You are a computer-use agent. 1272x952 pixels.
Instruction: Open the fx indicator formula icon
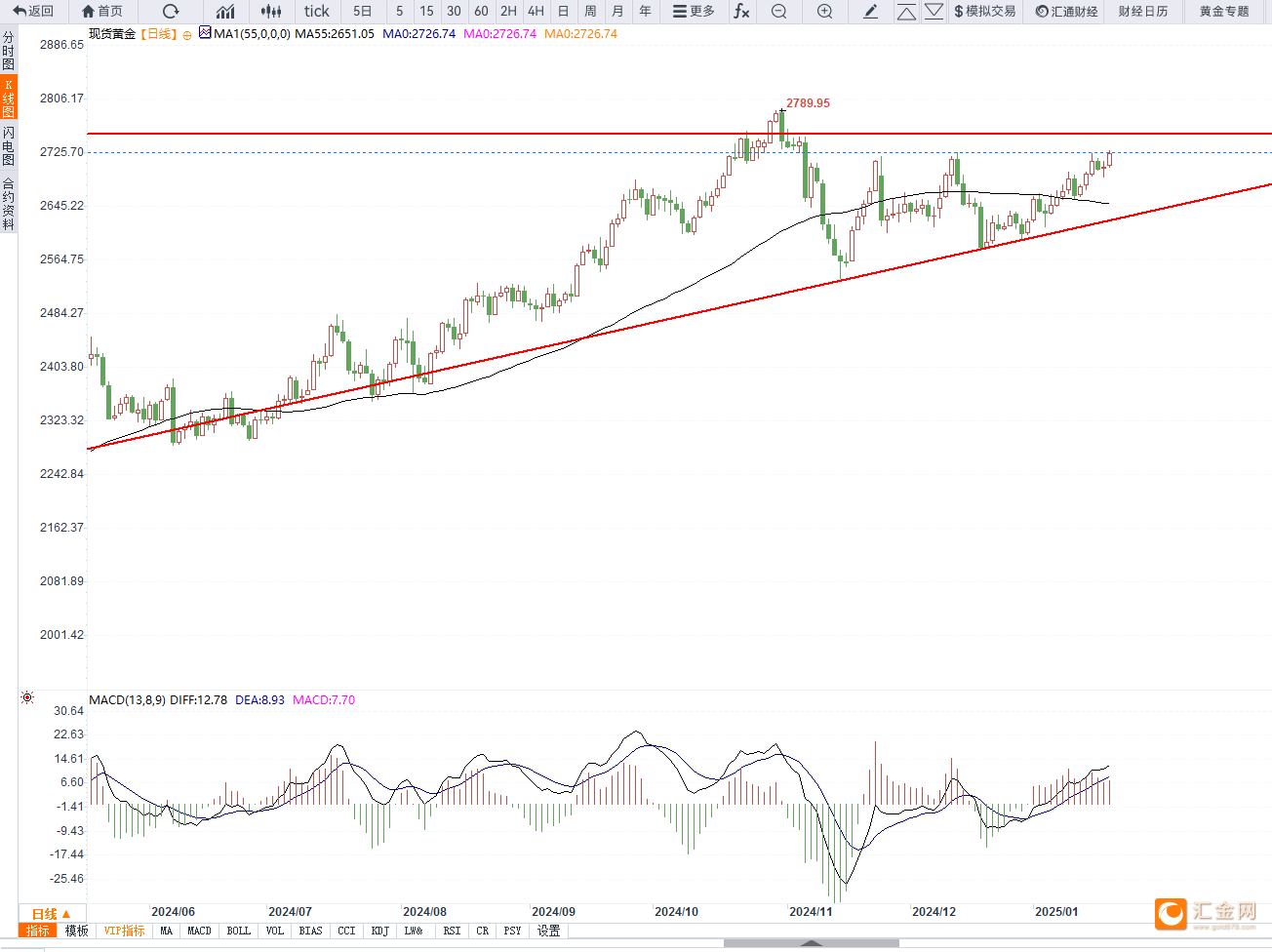click(x=741, y=12)
